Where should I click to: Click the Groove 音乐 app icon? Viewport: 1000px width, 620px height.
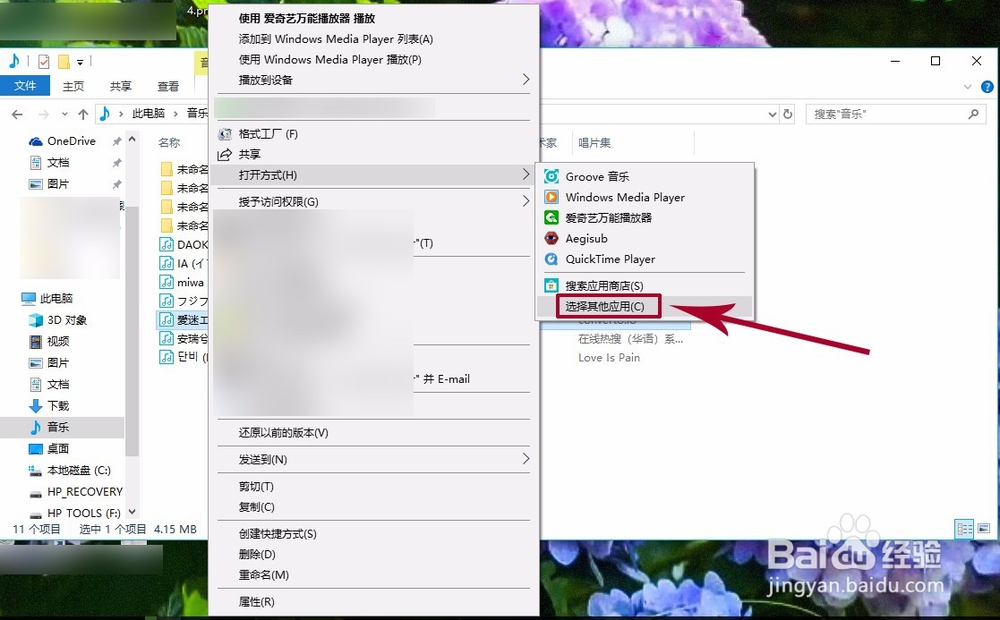pyautogui.click(x=552, y=177)
